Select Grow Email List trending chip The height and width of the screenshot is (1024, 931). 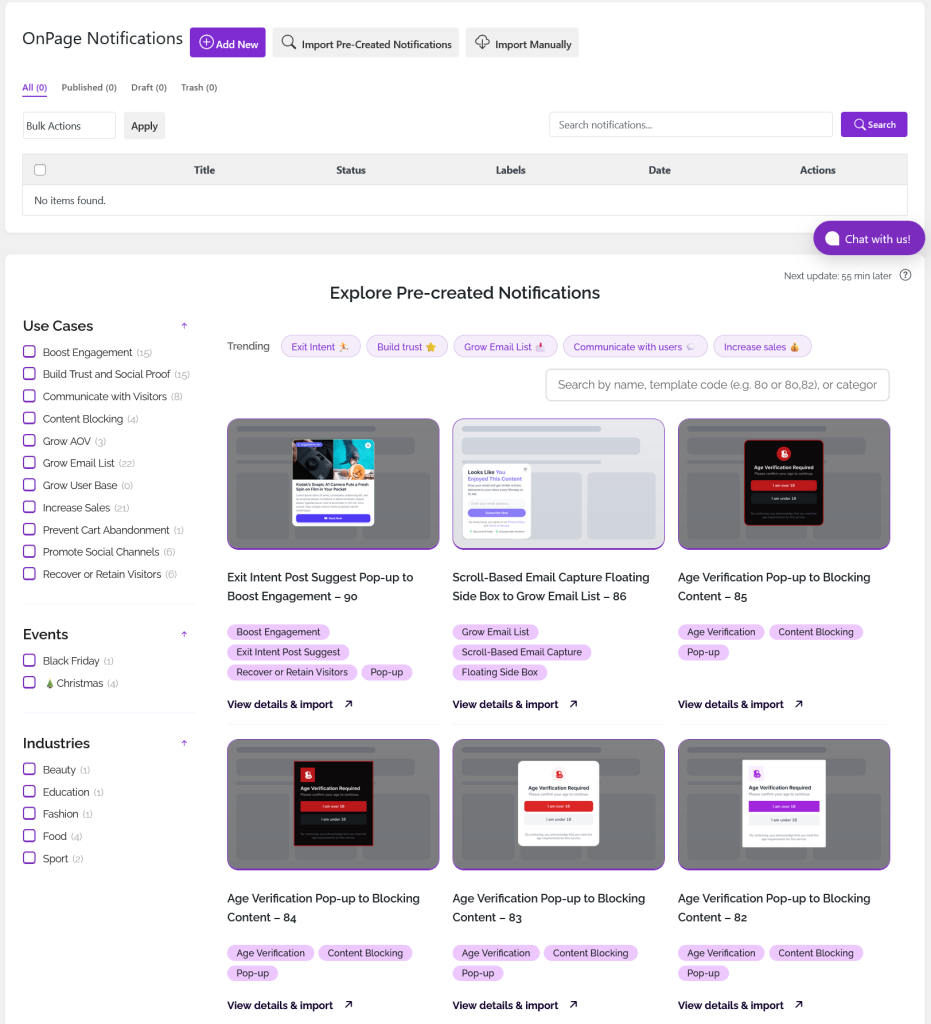coord(505,347)
